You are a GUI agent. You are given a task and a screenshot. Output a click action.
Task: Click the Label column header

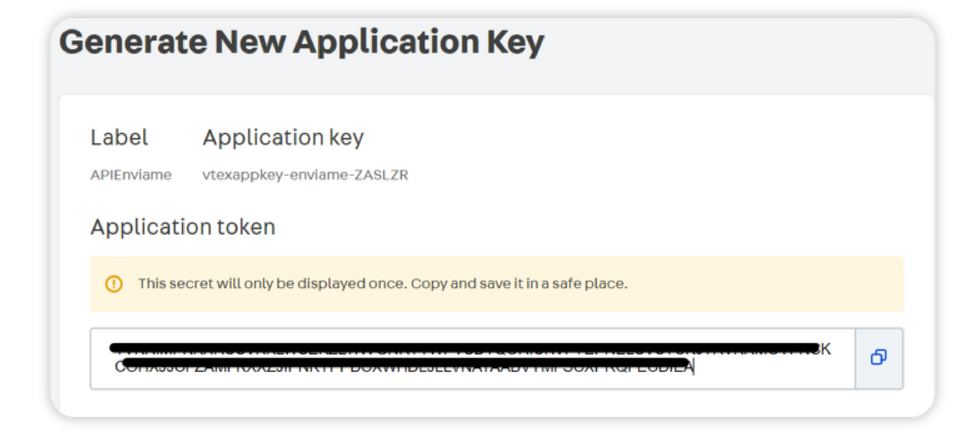point(119,137)
